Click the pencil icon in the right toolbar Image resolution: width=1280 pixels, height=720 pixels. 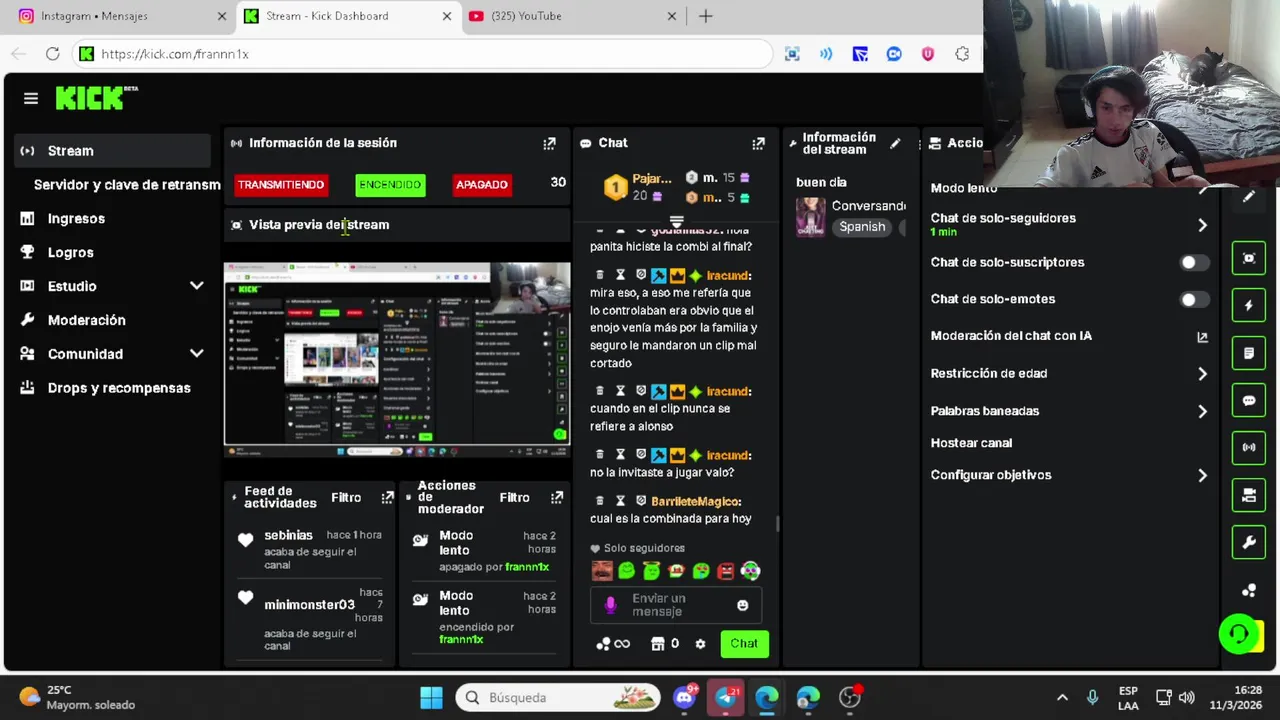pos(1249,197)
